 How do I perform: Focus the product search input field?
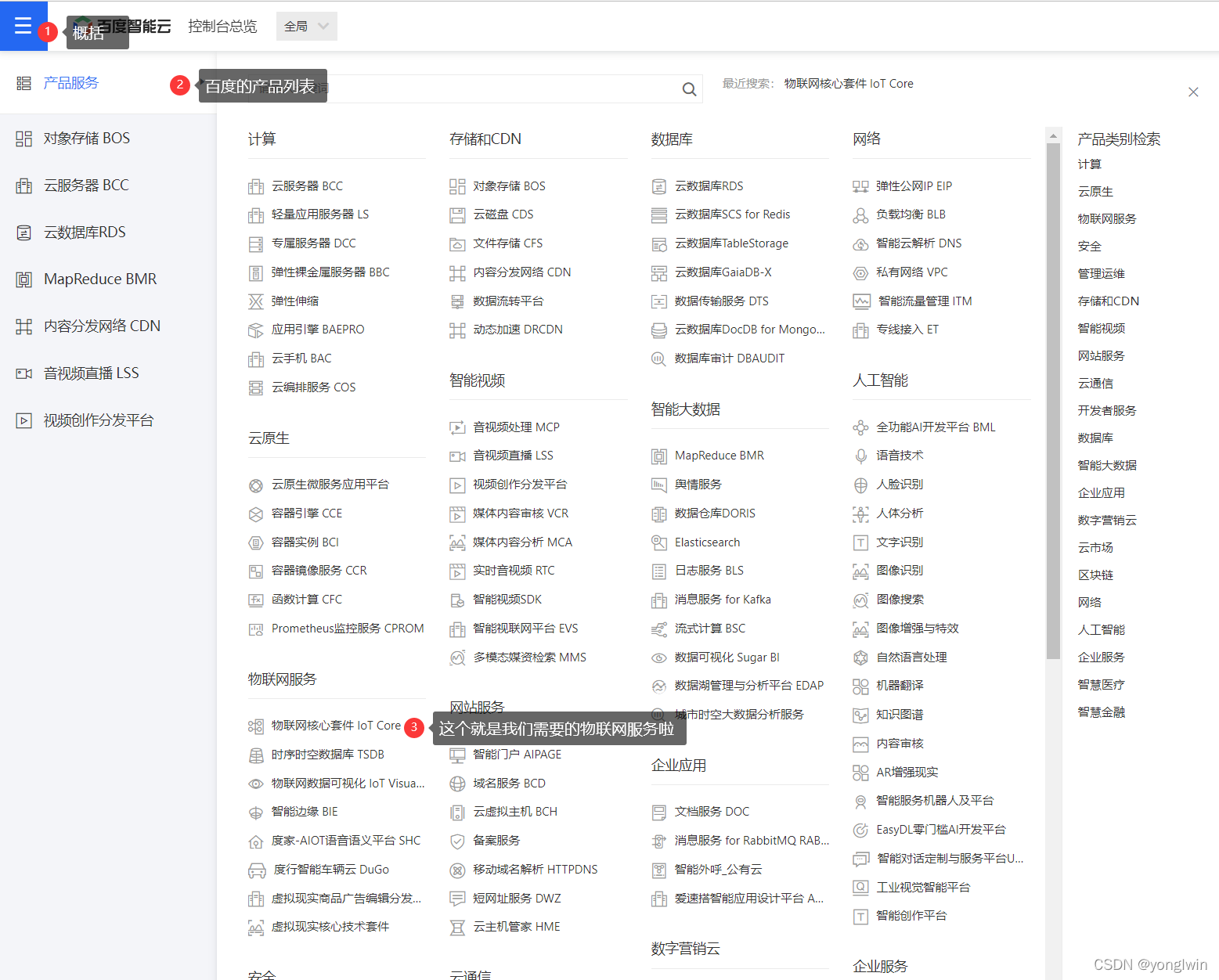point(474,88)
